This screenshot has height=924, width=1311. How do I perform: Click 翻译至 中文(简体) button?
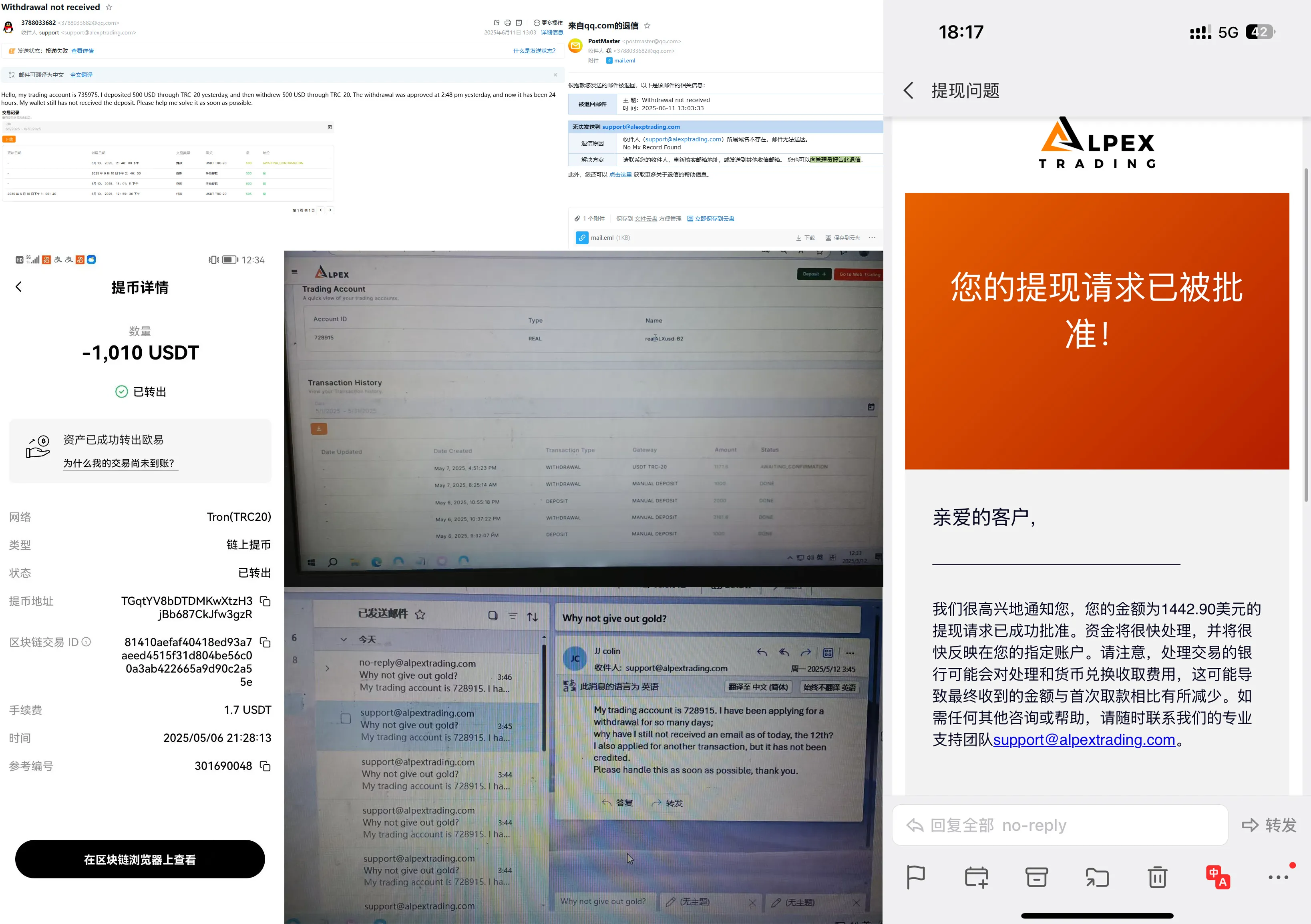click(758, 687)
